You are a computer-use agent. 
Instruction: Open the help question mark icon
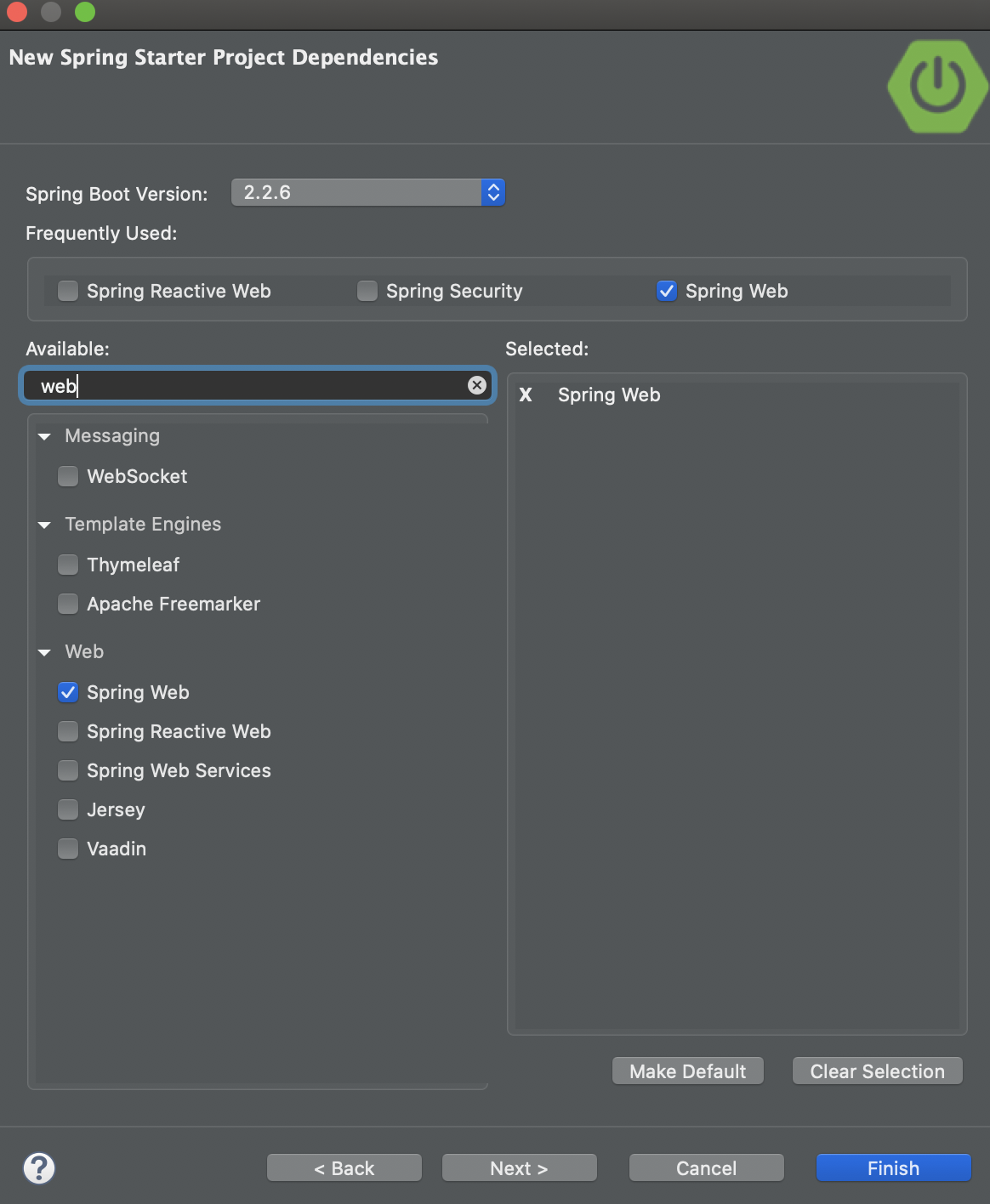coord(39,1167)
